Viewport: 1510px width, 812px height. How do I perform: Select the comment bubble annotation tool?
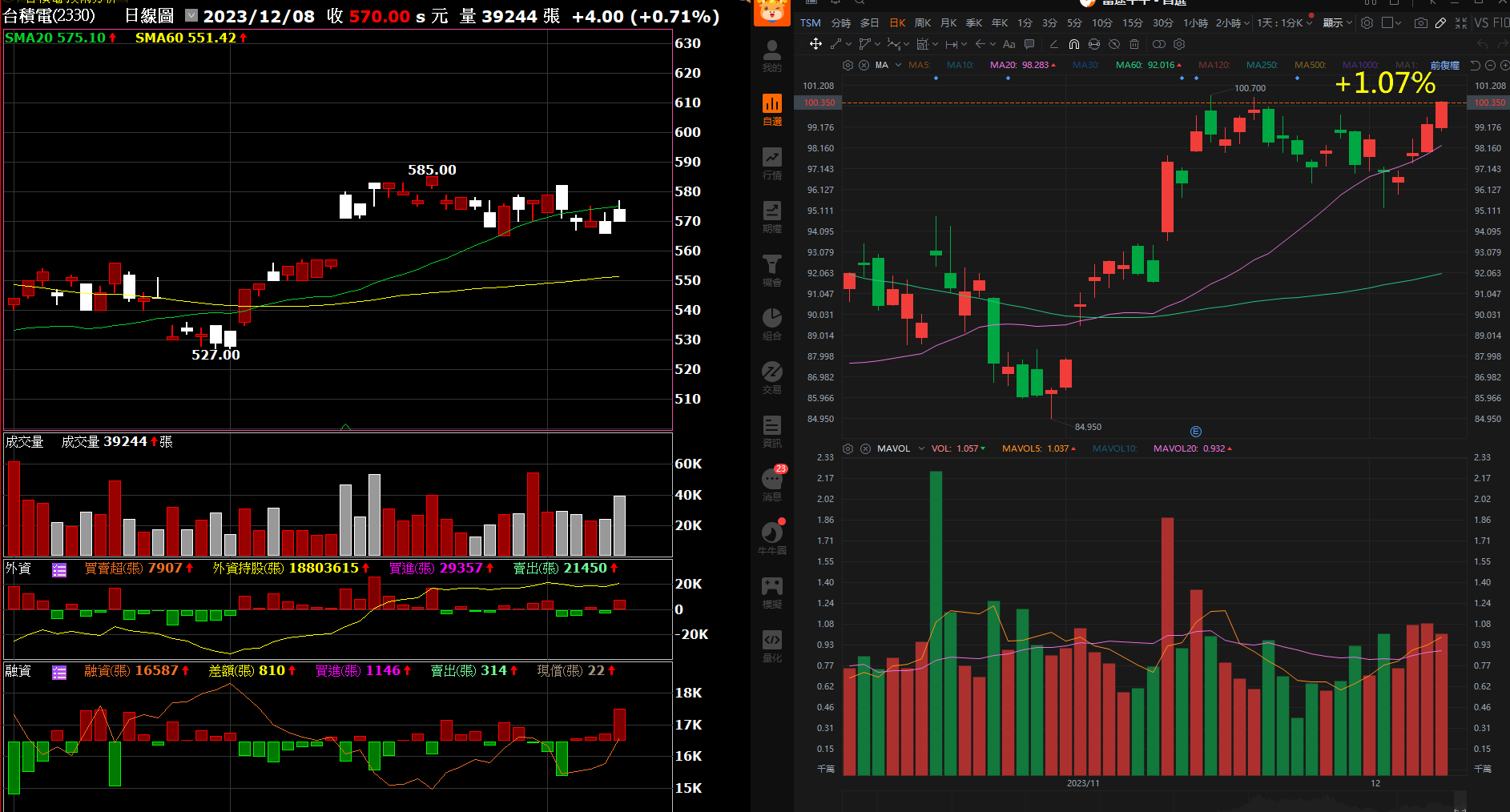(x=1029, y=44)
